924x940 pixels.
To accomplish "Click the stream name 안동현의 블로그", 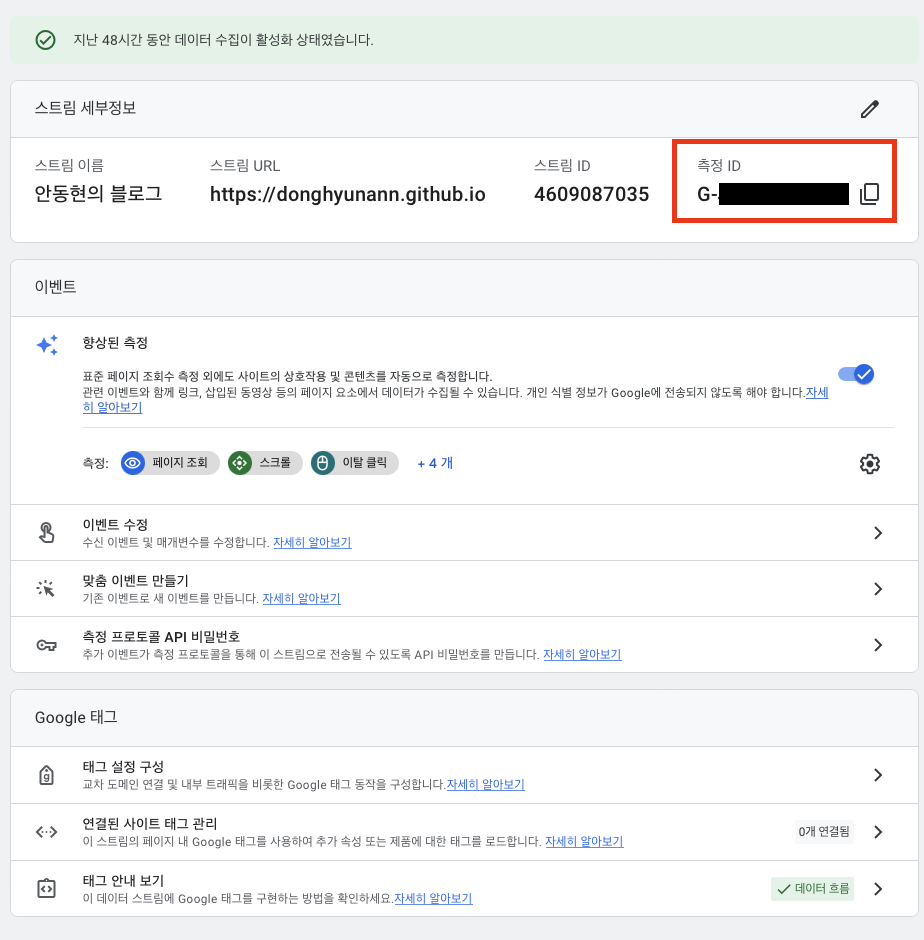I will 98,194.
